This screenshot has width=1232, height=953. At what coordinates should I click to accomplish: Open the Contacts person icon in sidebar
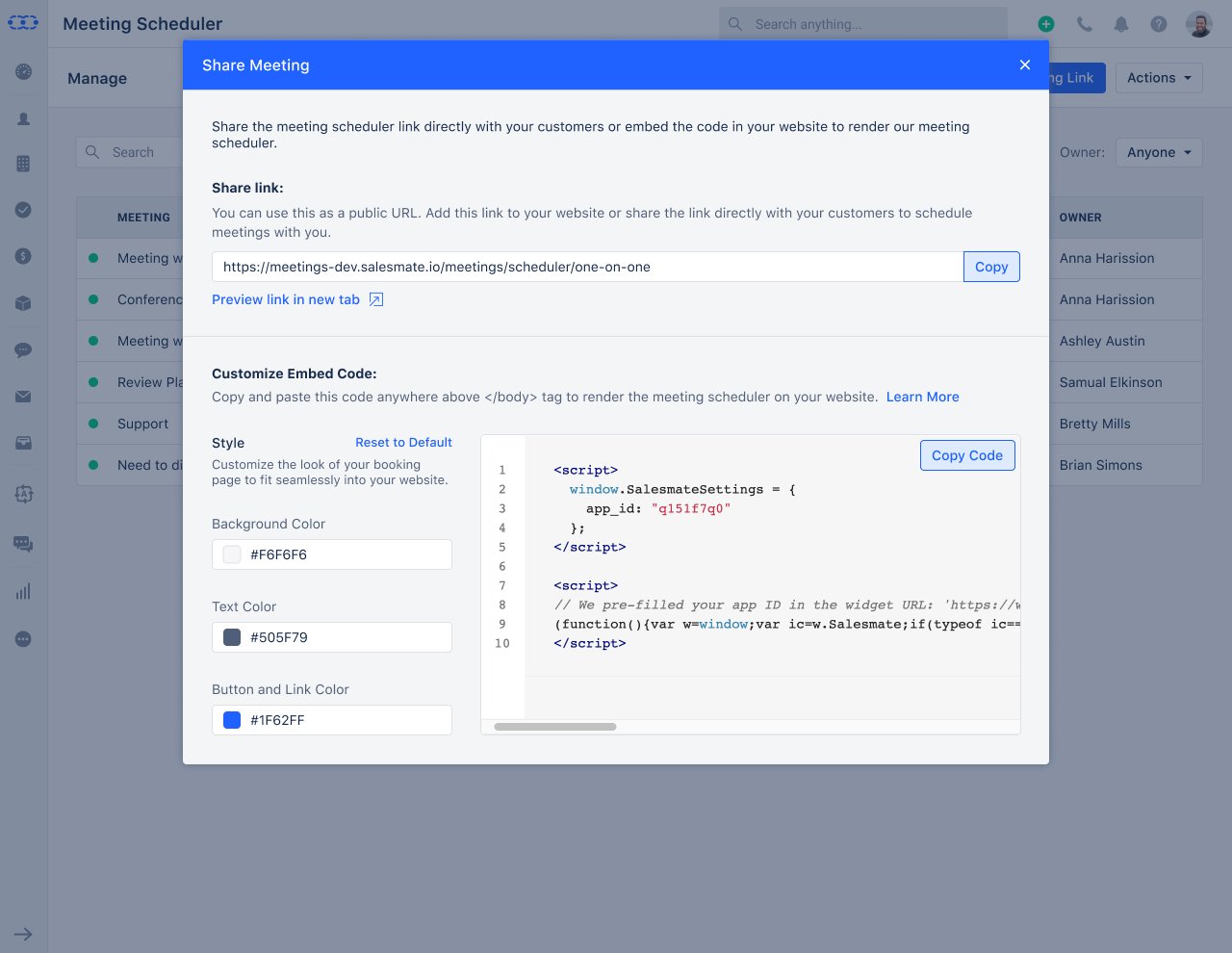click(24, 119)
